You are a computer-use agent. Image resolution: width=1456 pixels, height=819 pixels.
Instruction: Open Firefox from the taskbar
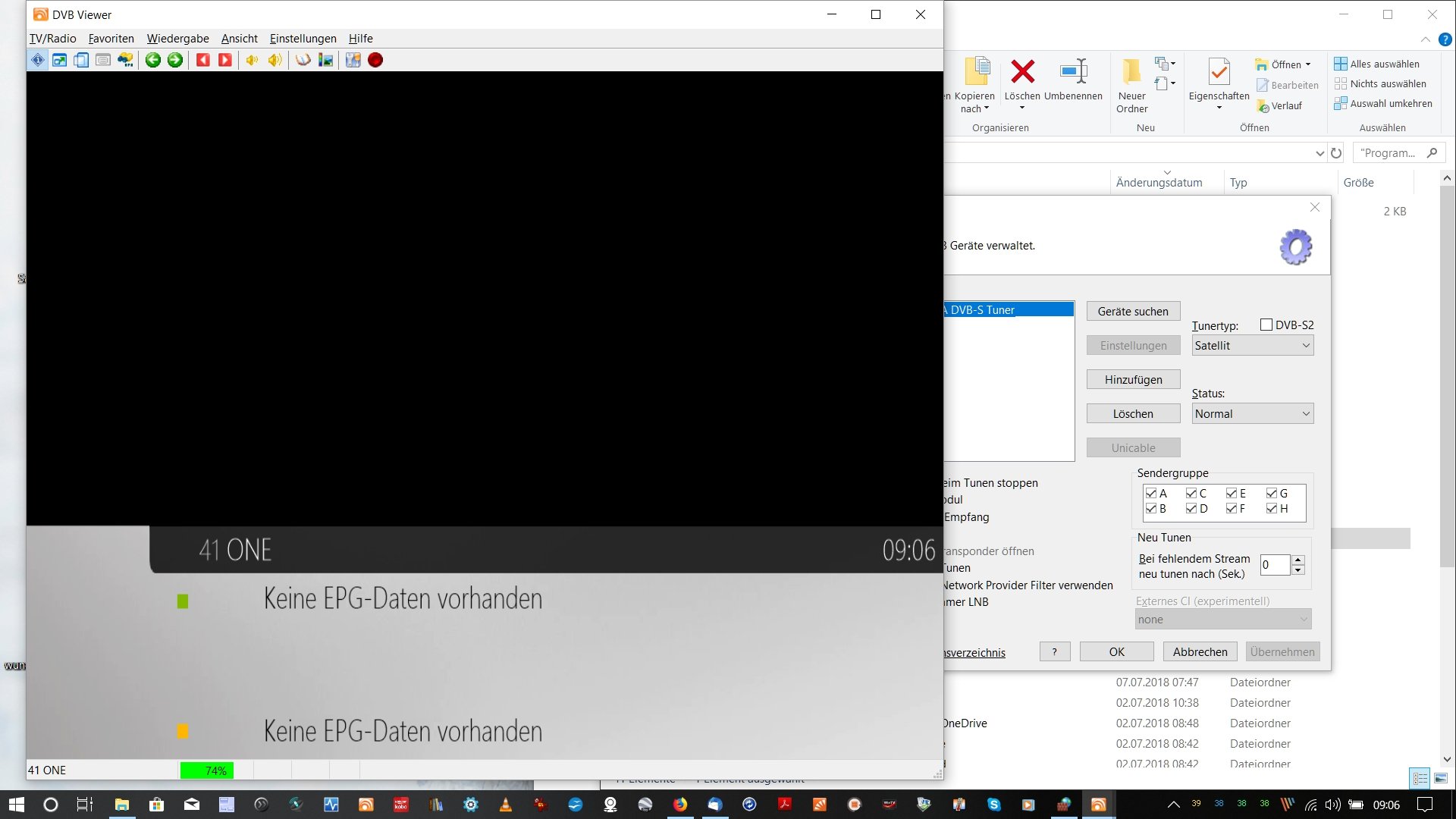tap(680, 805)
